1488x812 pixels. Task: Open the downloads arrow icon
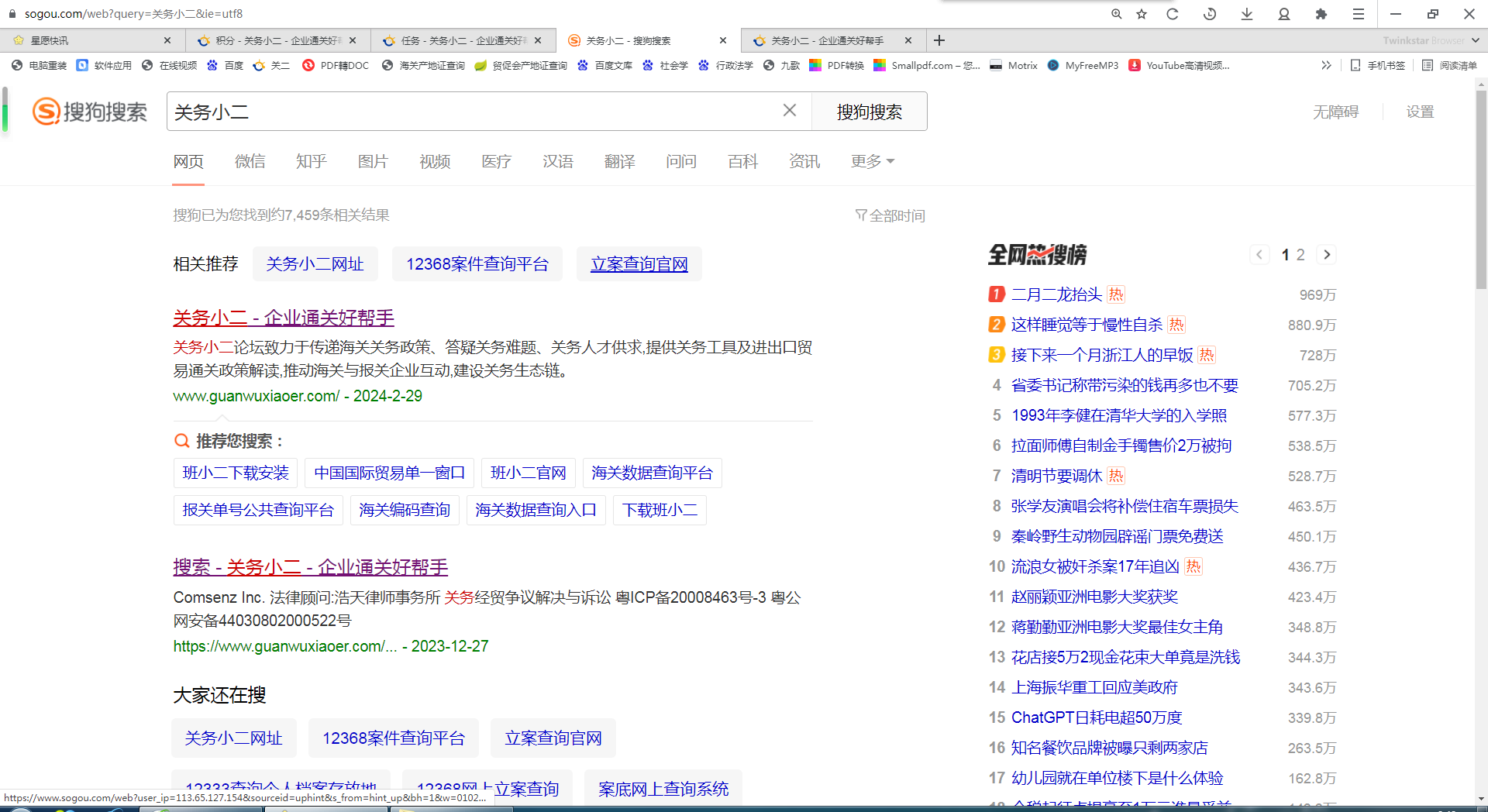click(x=1247, y=14)
